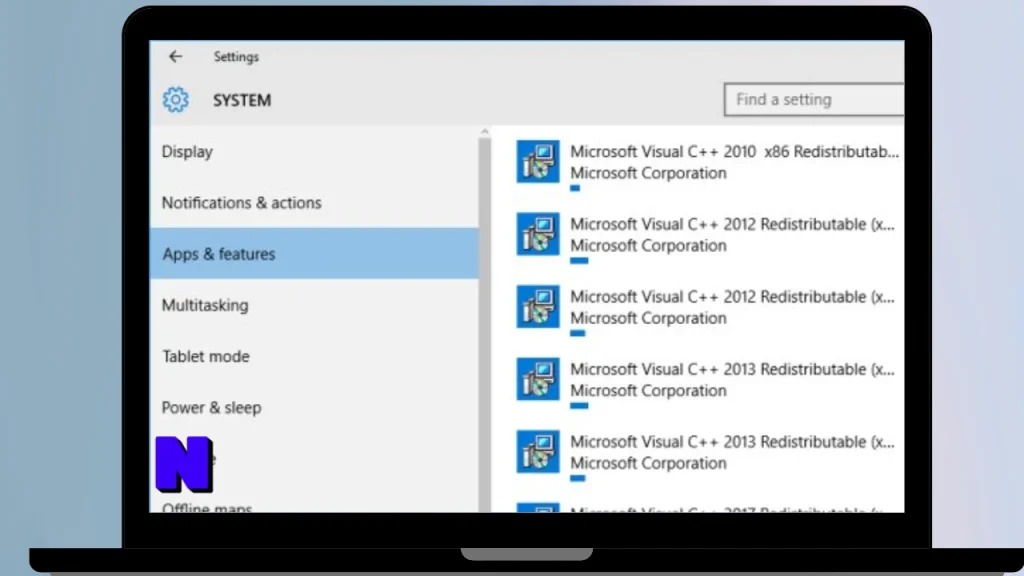Click the sidebar scrollbar up arrow
The width and height of the screenshot is (1024, 576).
pos(485,132)
